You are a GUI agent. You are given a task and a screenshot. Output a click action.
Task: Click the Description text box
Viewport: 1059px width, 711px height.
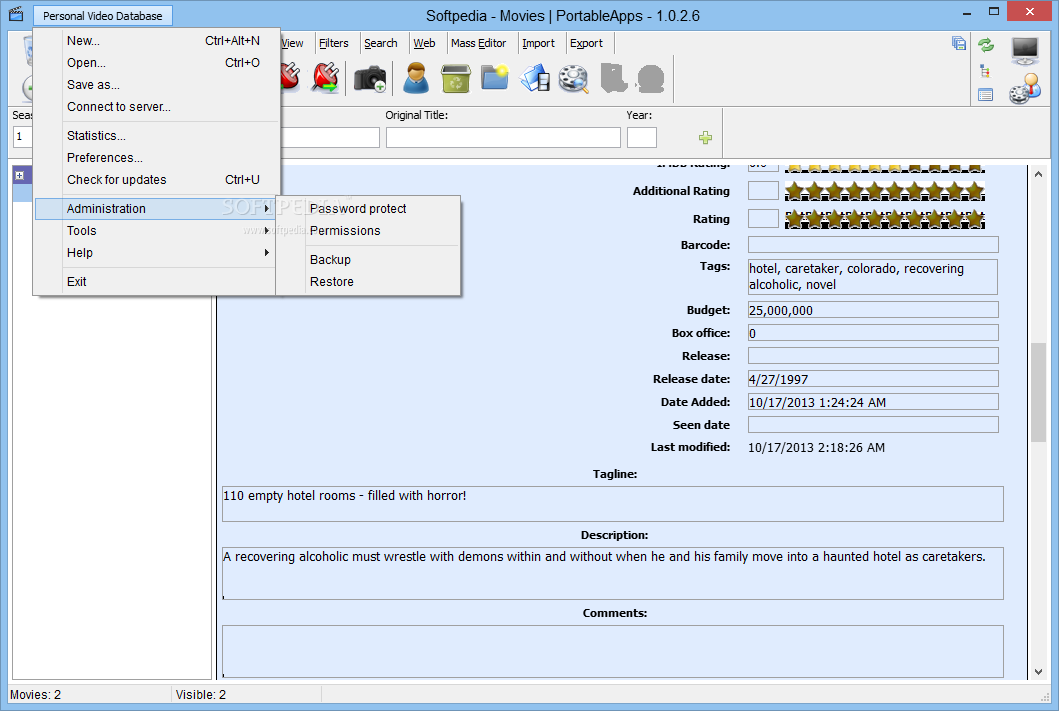(613, 573)
